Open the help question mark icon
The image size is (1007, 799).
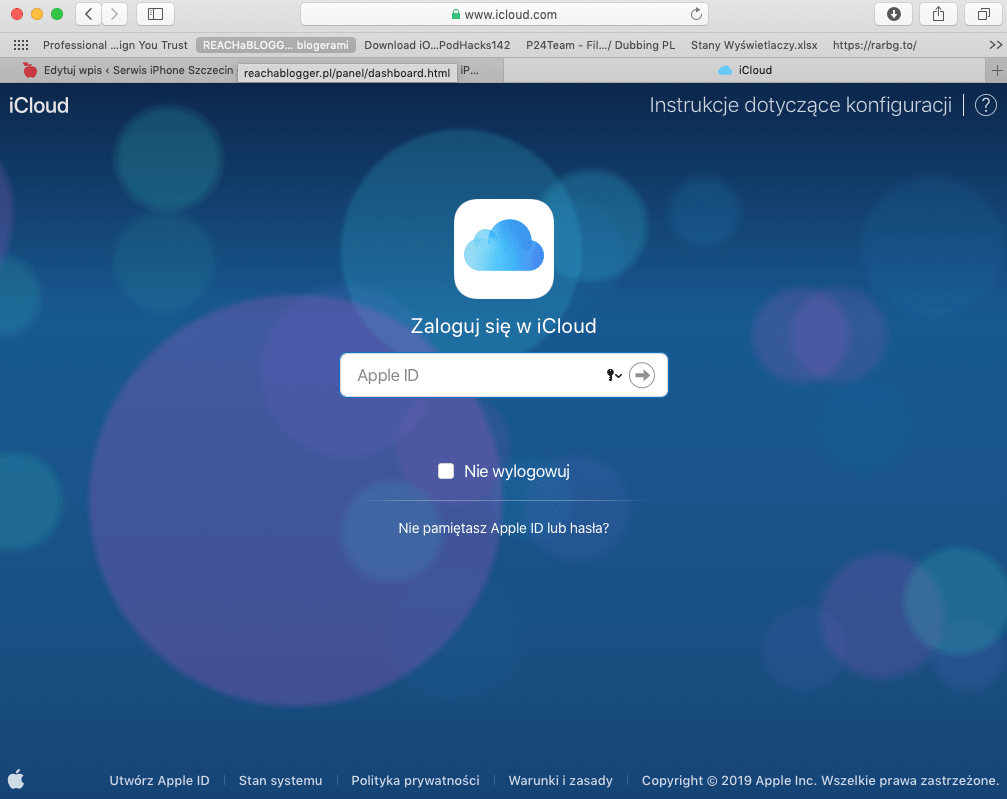[x=985, y=106]
